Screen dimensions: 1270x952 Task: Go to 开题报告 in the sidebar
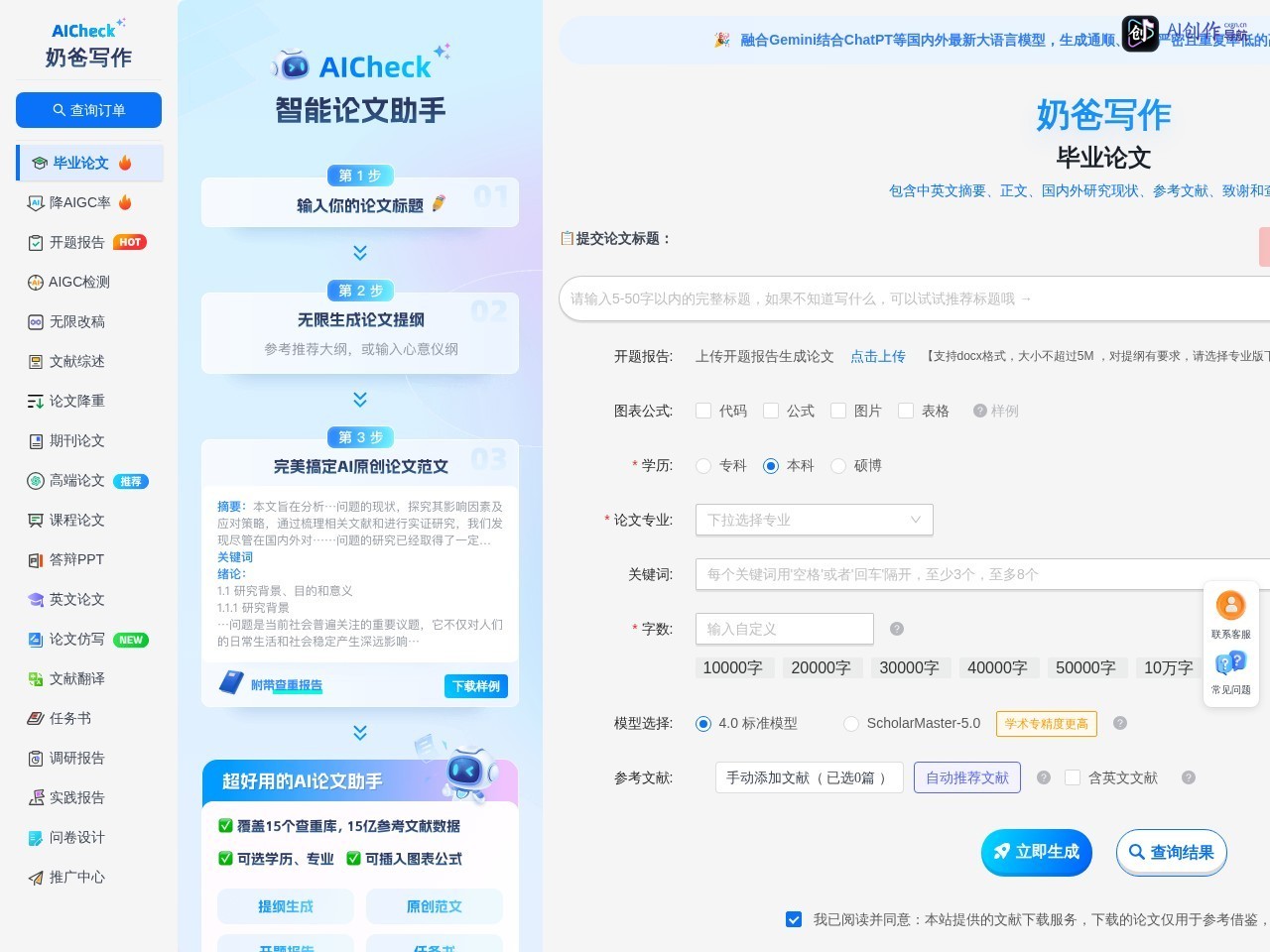click(89, 242)
